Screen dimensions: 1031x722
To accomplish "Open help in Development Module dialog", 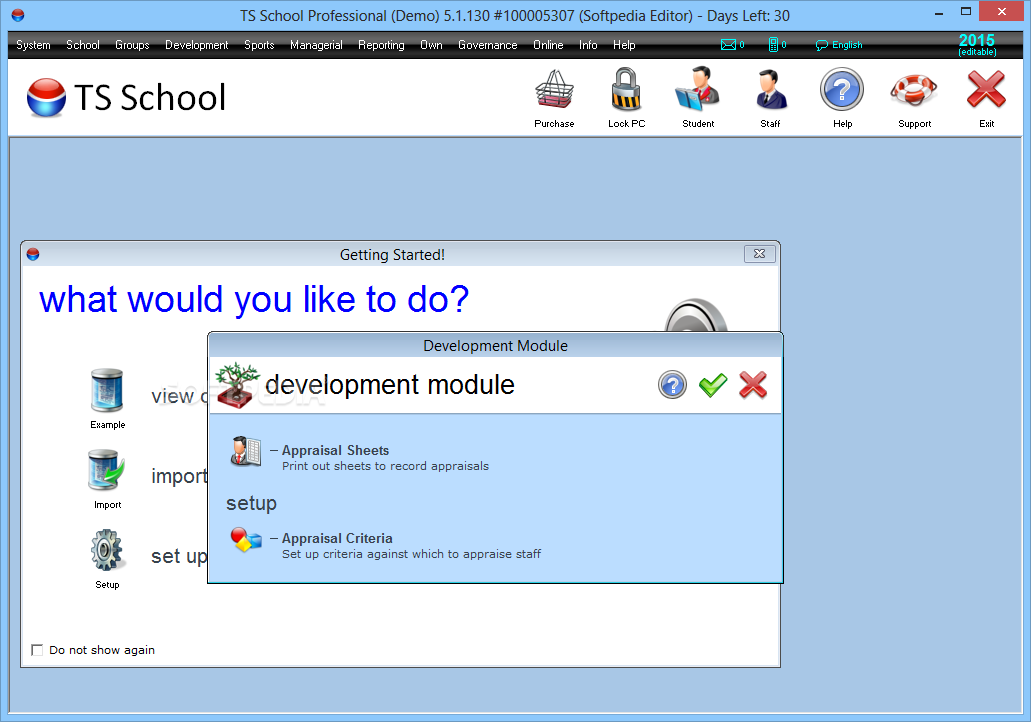I will click(x=672, y=385).
